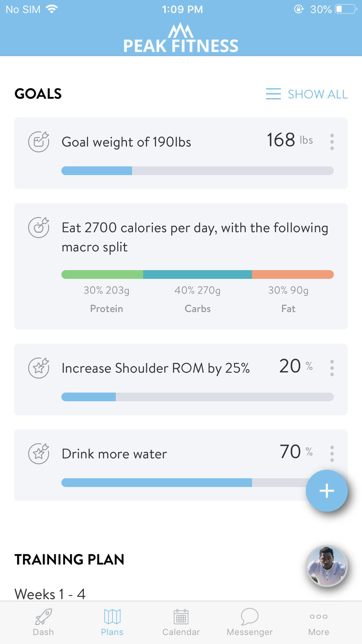Open options for Shoulder ROM goal
Image resolution: width=362 pixels, height=644 pixels.
[332, 368]
